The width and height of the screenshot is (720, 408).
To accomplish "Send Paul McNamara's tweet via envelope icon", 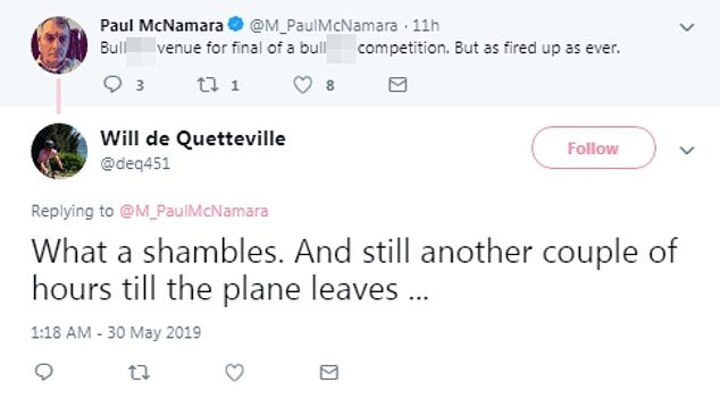I will pos(397,86).
